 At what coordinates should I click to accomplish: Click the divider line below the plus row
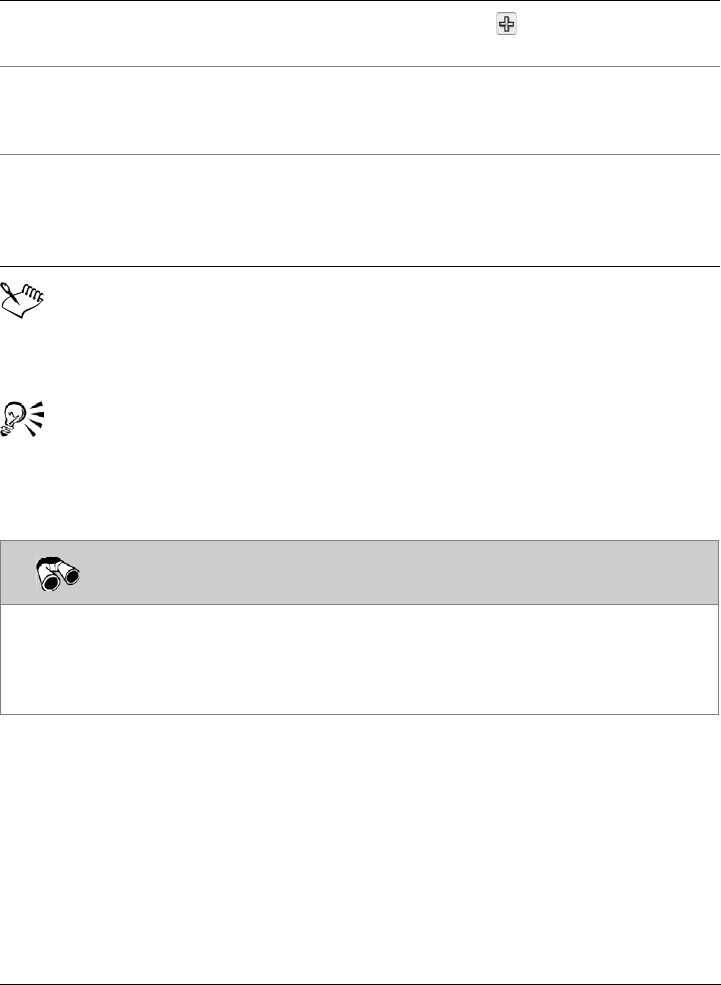point(360,67)
